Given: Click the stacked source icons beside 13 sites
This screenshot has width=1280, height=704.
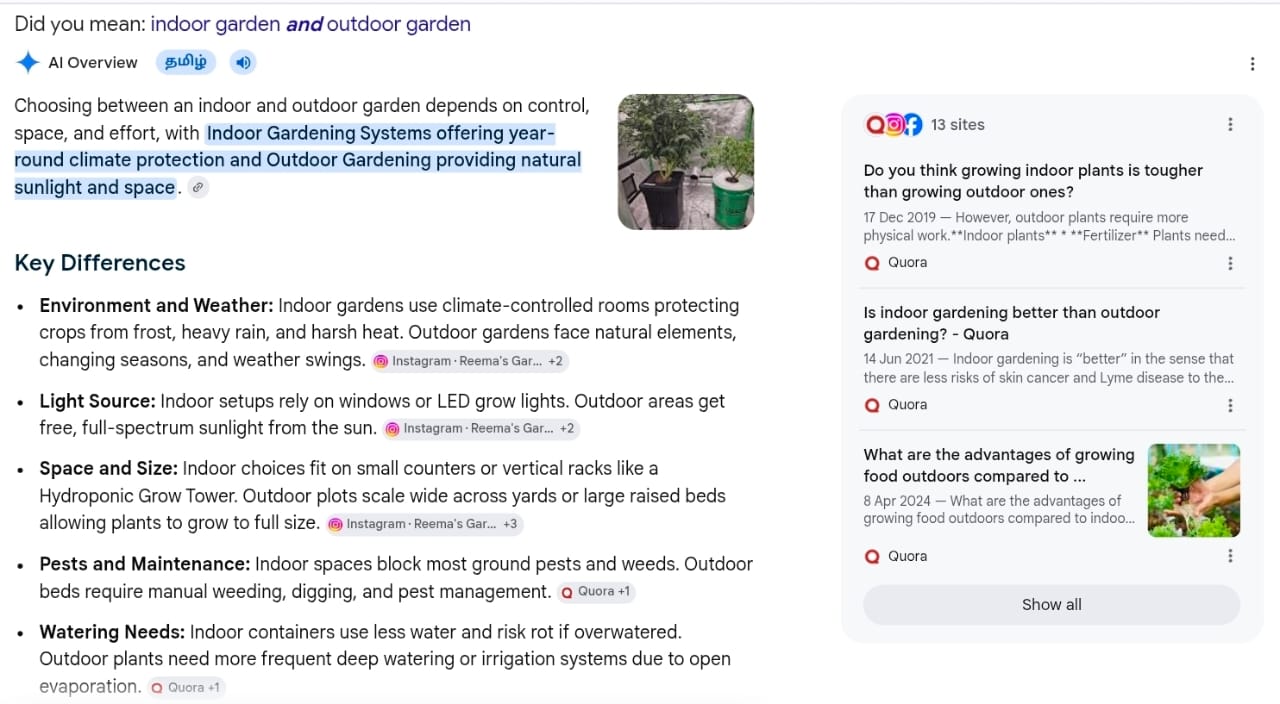Looking at the screenshot, I should 893,125.
